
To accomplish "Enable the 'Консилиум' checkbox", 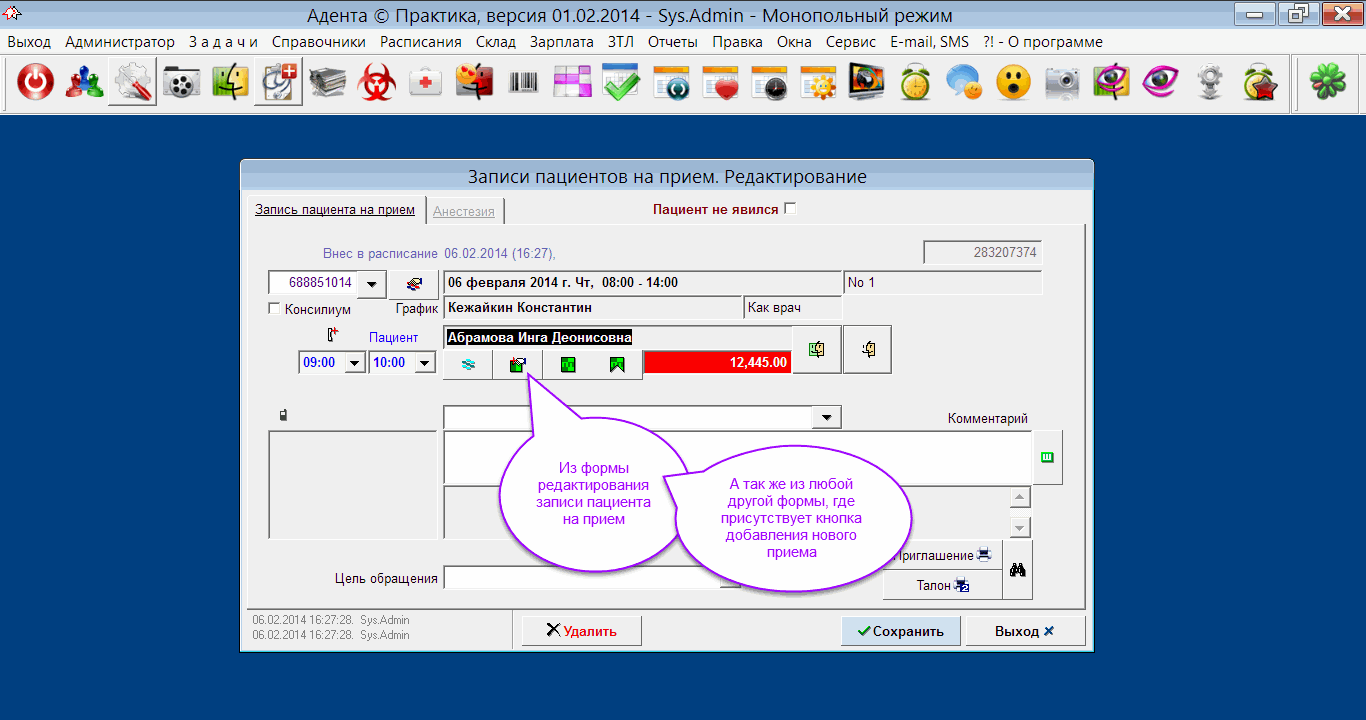I will point(275,309).
